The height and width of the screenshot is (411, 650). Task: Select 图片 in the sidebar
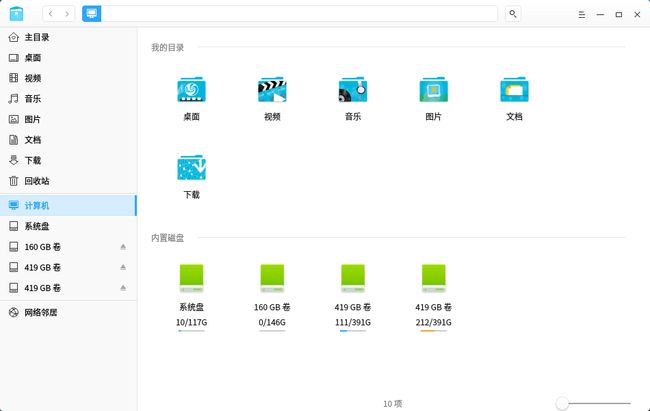68,119
